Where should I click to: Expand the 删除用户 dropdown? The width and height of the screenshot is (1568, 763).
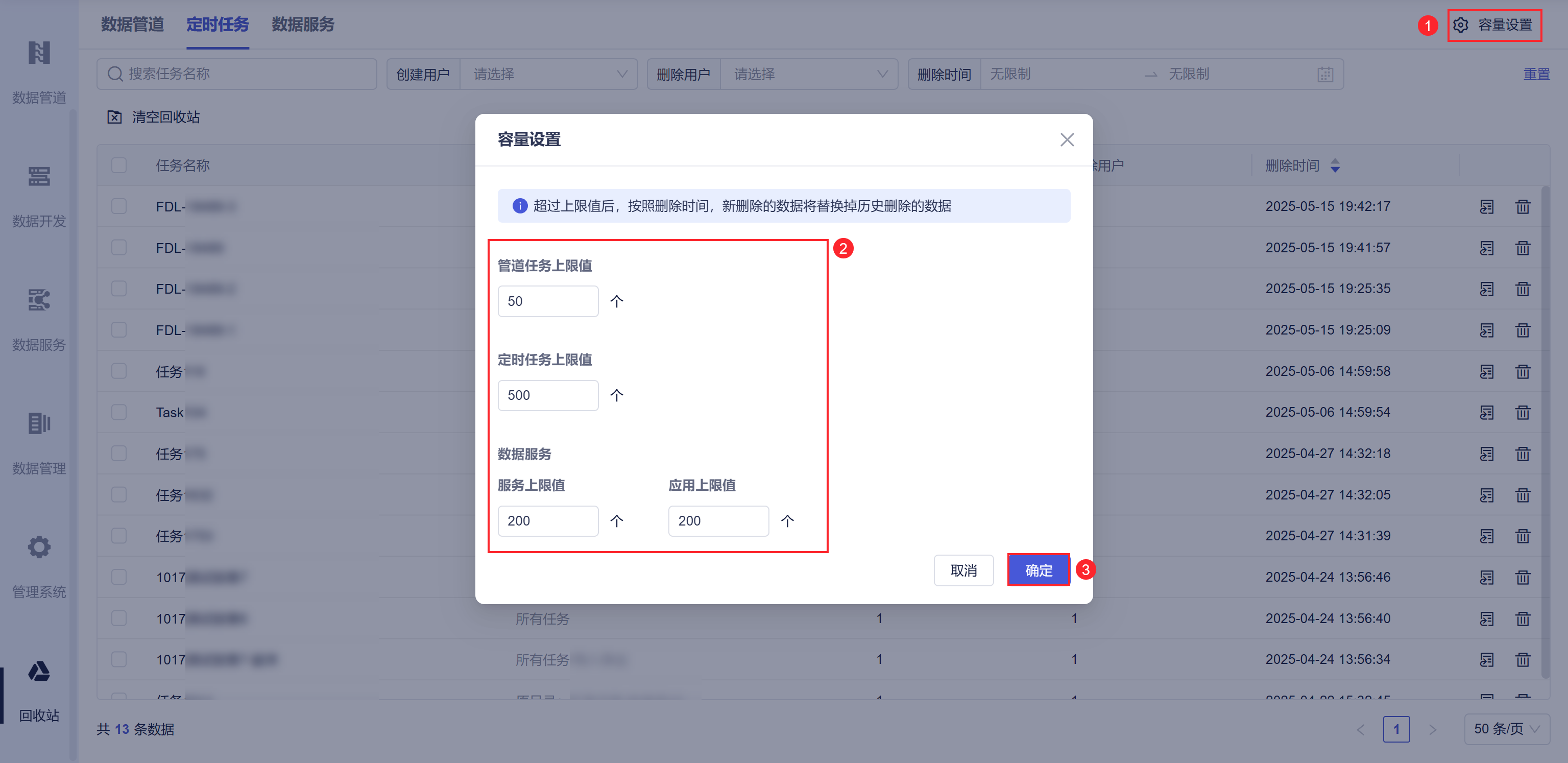808,74
